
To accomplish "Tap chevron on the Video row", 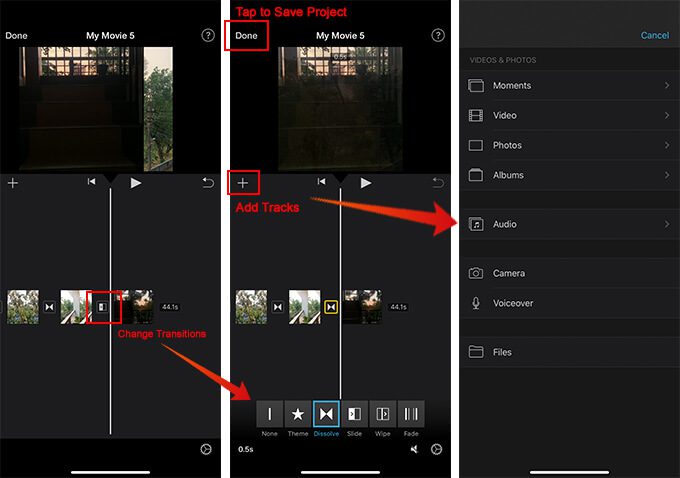I will 667,115.
